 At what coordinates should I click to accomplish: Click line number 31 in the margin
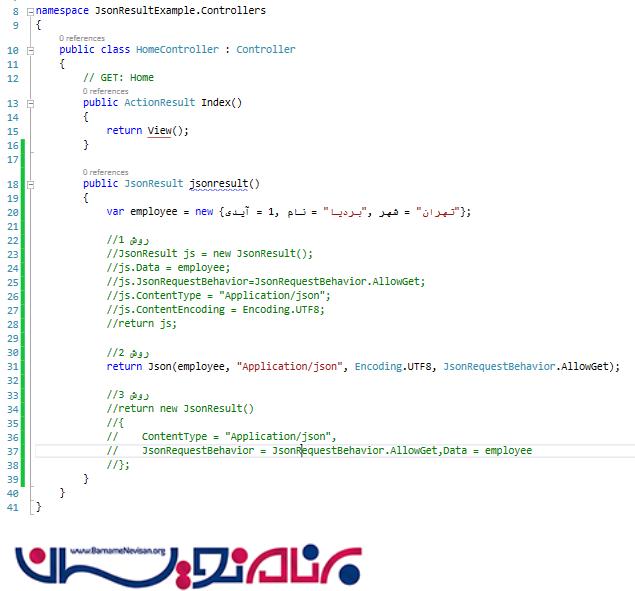tap(13, 367)
